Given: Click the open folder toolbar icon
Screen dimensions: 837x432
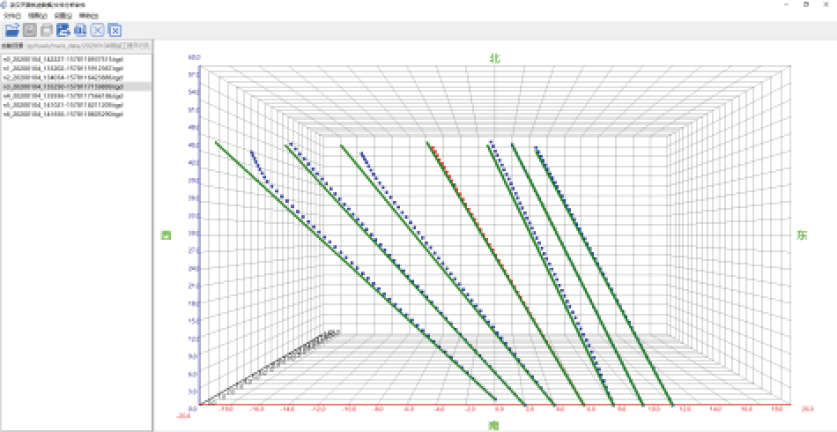Looking at the screenshot, I should [x=12, y=31].
